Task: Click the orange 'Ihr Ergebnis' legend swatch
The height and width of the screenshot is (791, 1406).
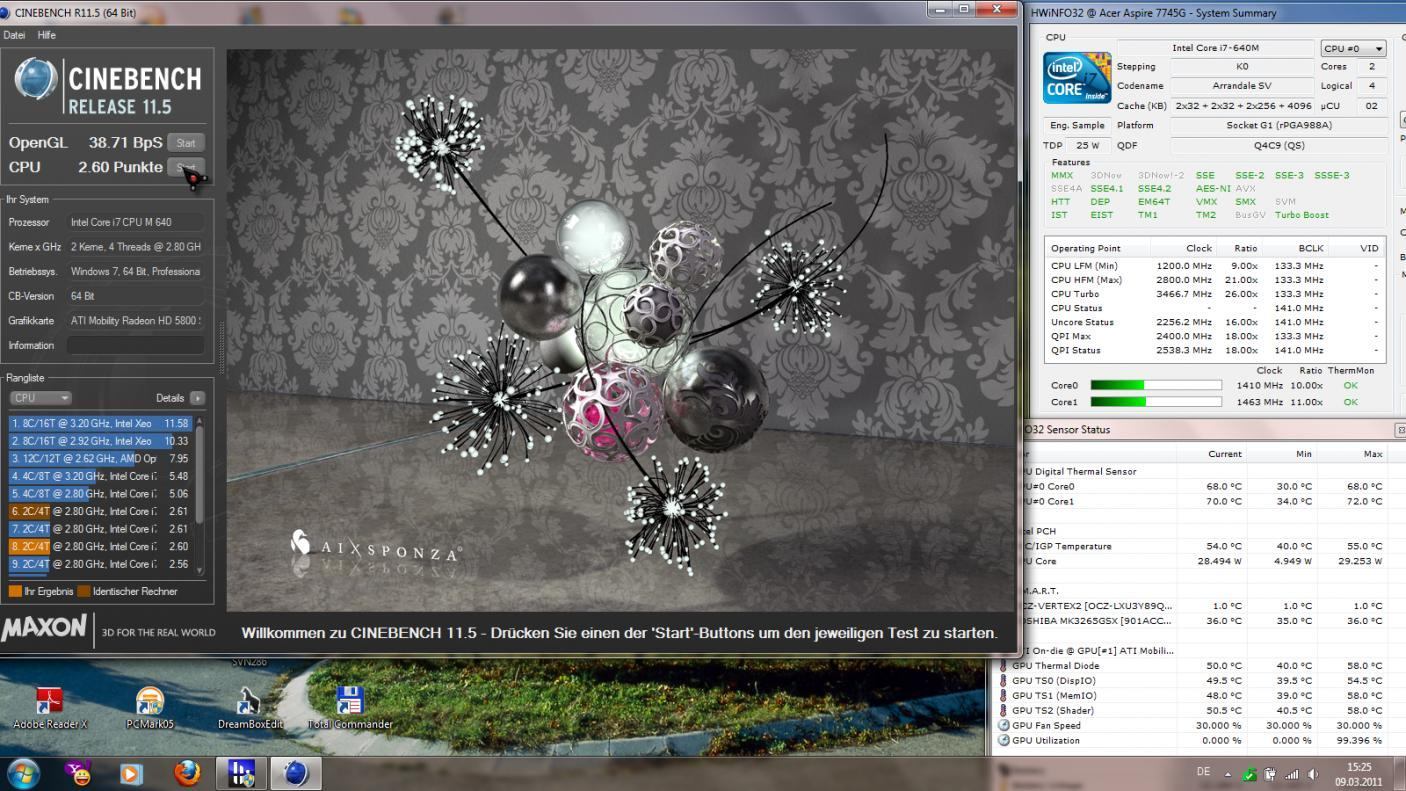Action: pyautogui.click(x=15, y=591)
